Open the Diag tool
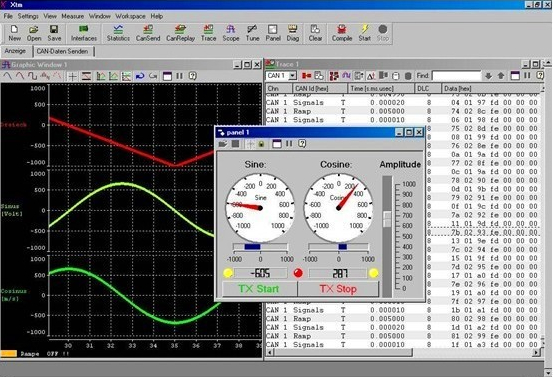The width and height of the screenshot is (553, 377). 292,33
